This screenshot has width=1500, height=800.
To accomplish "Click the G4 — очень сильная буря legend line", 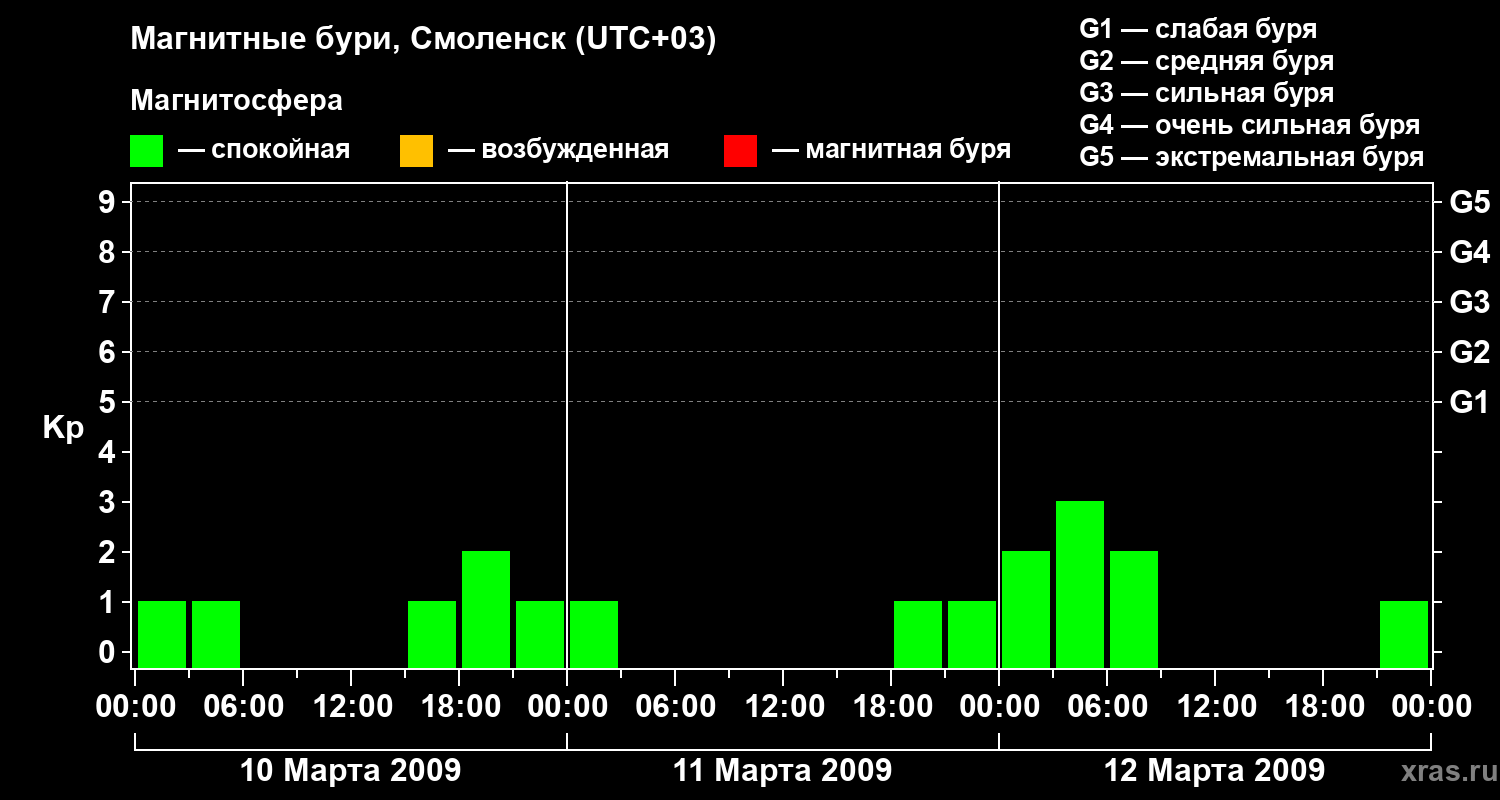I will [x=1250, y=125].
